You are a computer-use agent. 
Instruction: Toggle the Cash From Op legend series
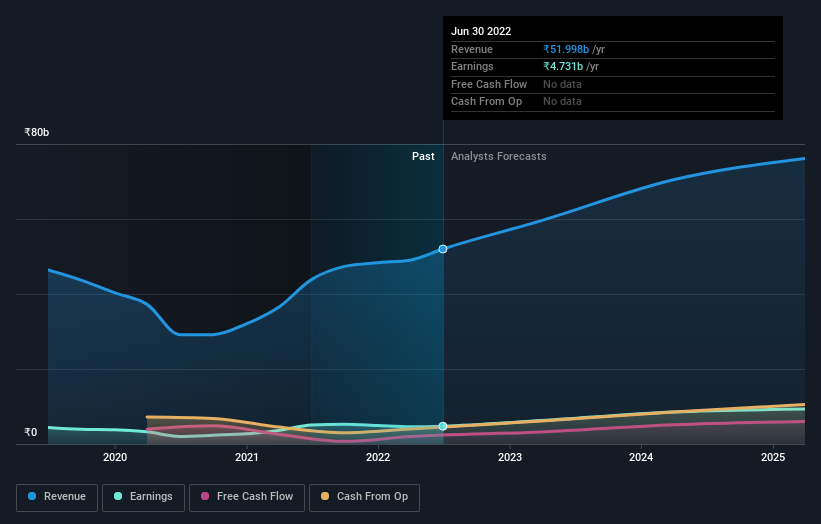(364, 497)
